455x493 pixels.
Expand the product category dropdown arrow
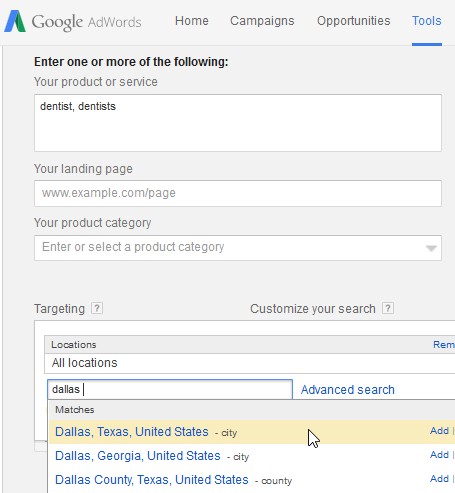pos(431,248)
